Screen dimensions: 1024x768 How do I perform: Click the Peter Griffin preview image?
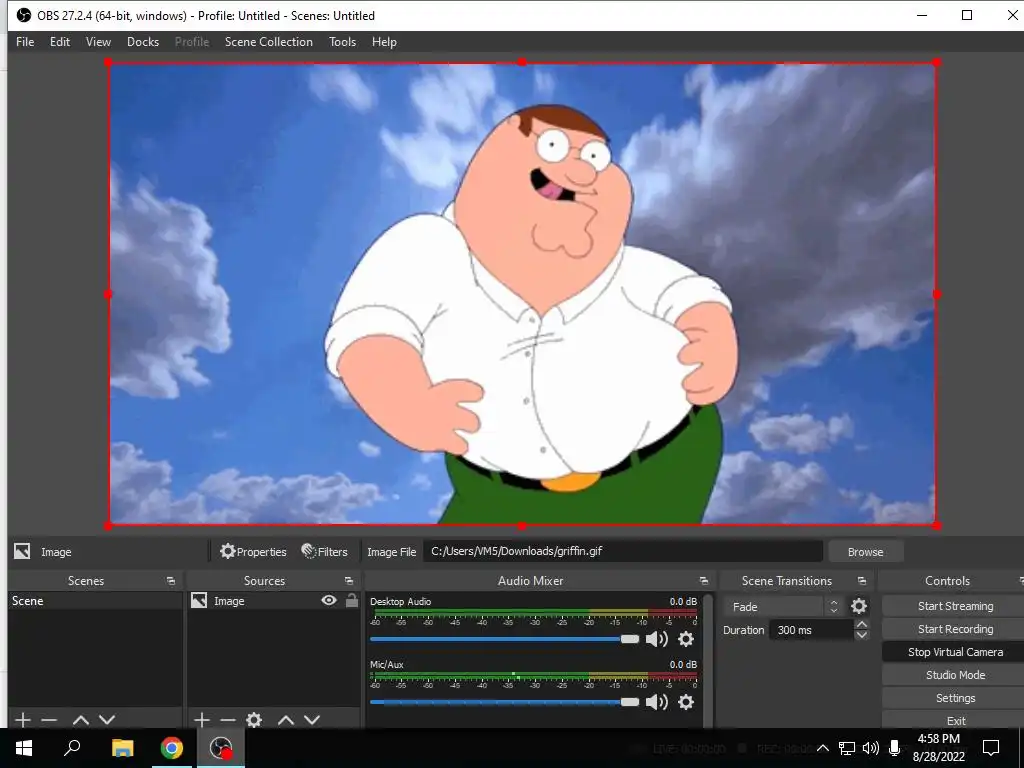click(522, 294)
